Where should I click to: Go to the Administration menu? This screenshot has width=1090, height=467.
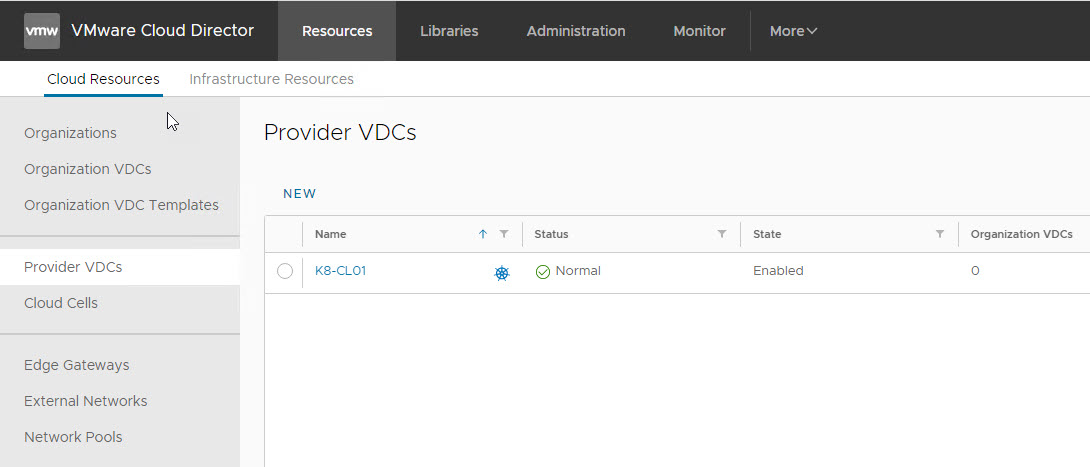[576, 31]
